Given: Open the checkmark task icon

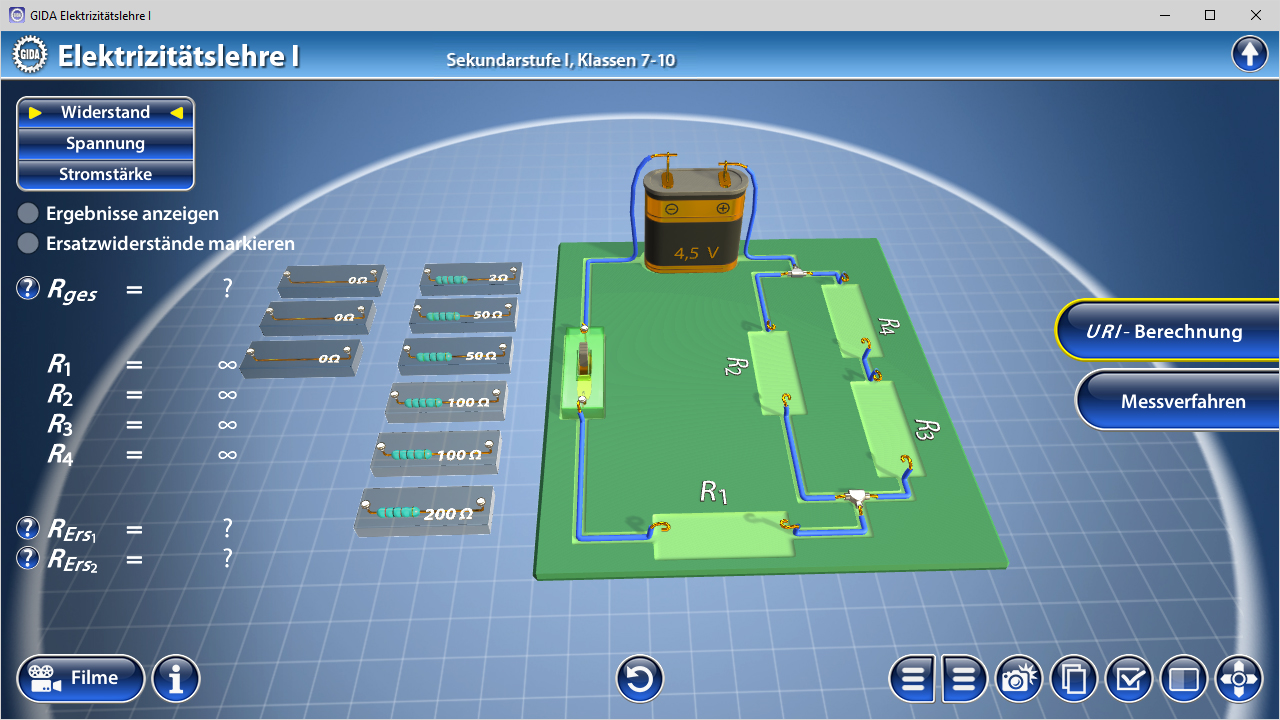Looking at the screenshot, I should 1129,680.
